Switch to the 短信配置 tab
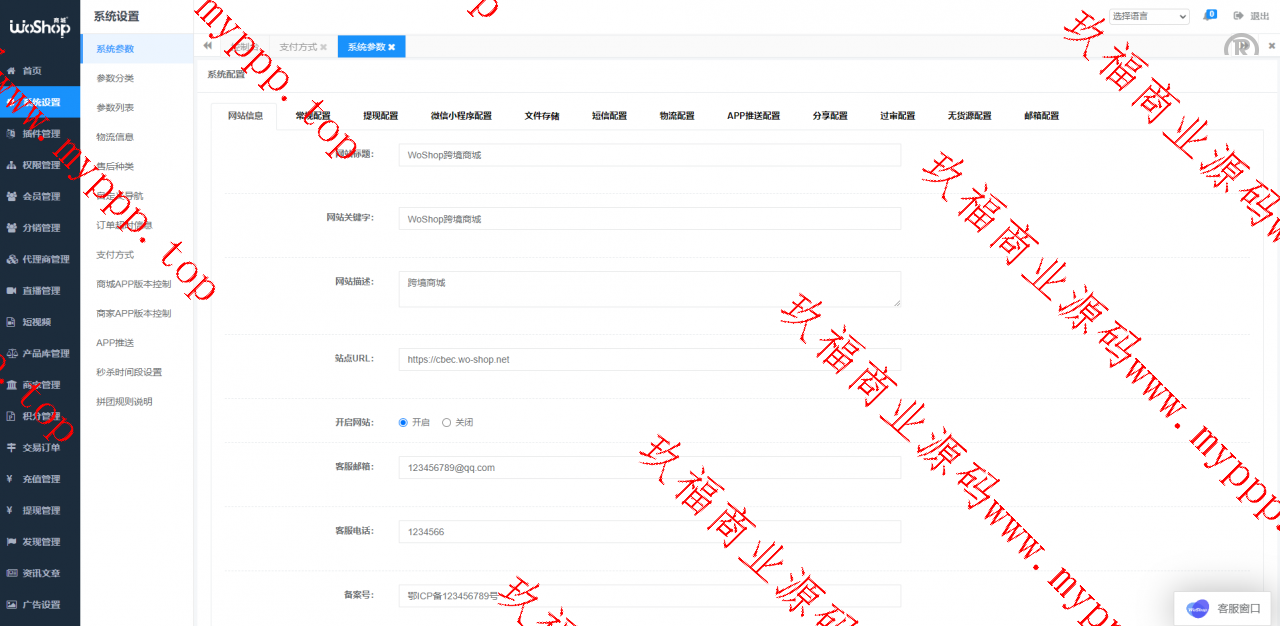This screenshot has width=1280, height=626. point(609,116)
